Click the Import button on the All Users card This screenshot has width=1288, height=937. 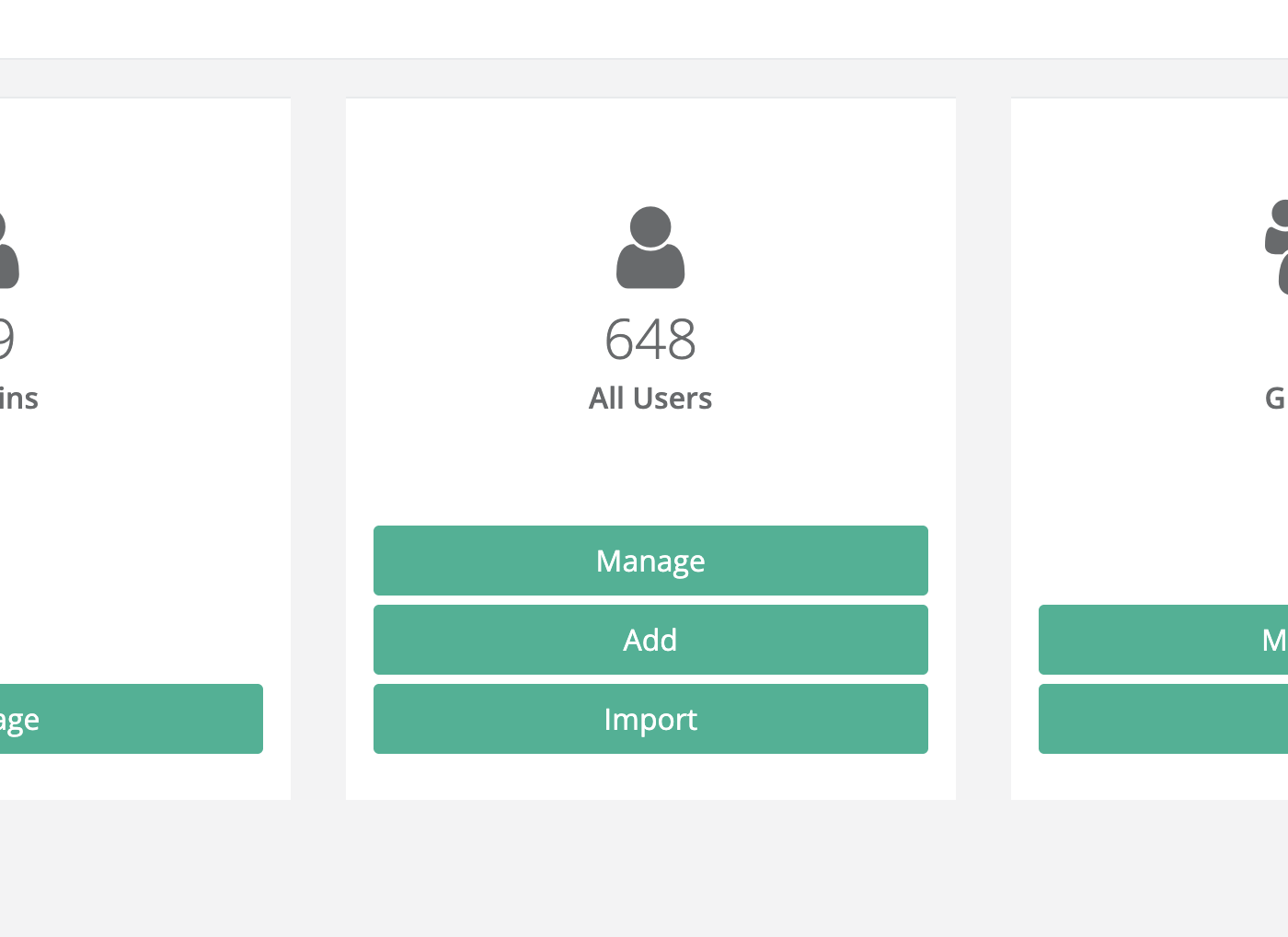pos(650,719)
